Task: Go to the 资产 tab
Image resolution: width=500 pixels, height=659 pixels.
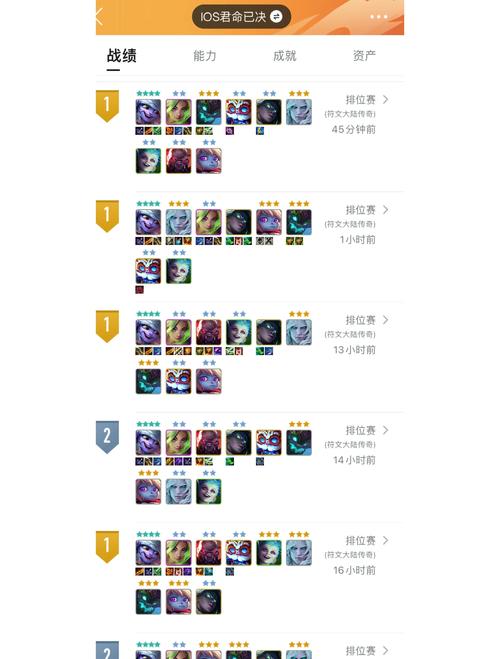Action: [x=364, y=55]
